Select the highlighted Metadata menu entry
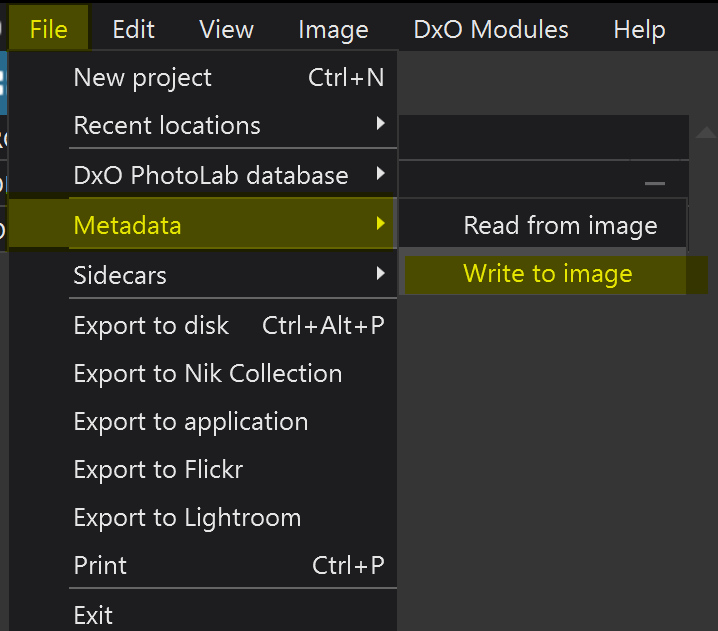Screen dimensions: 718x631 coord(128,225)
